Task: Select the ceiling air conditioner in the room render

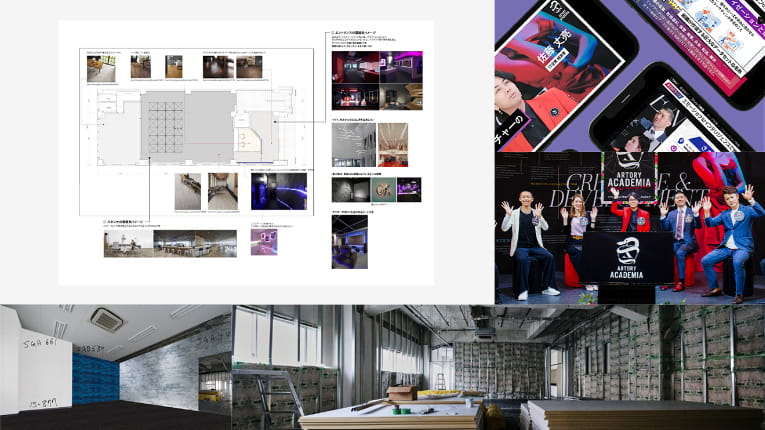Action: point(106,319)
